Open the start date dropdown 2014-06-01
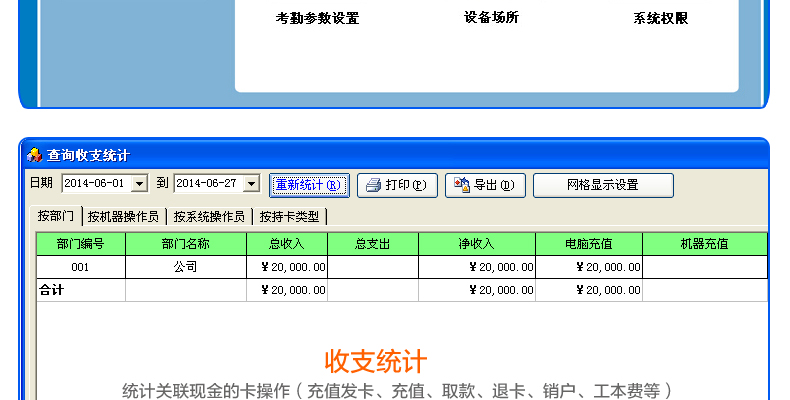 (139, 184)
